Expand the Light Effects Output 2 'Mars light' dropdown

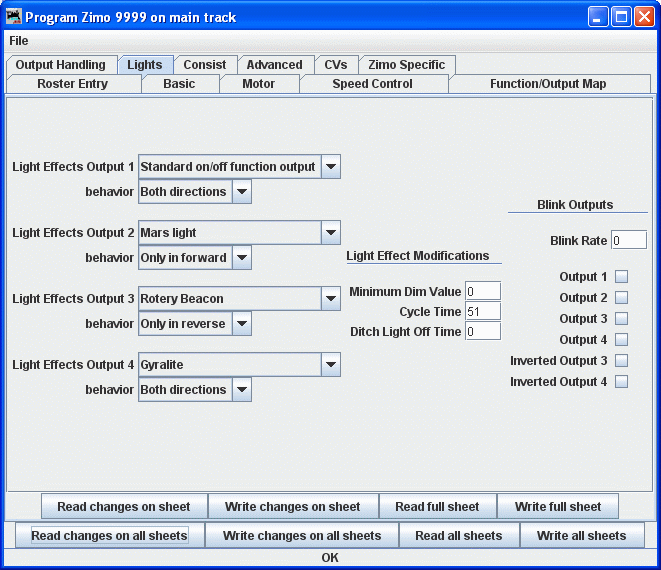point(239,232)
